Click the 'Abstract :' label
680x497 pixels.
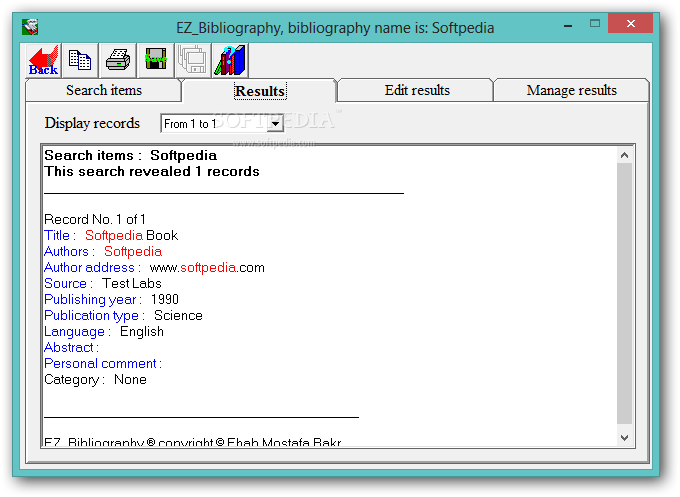pos(72,347)
